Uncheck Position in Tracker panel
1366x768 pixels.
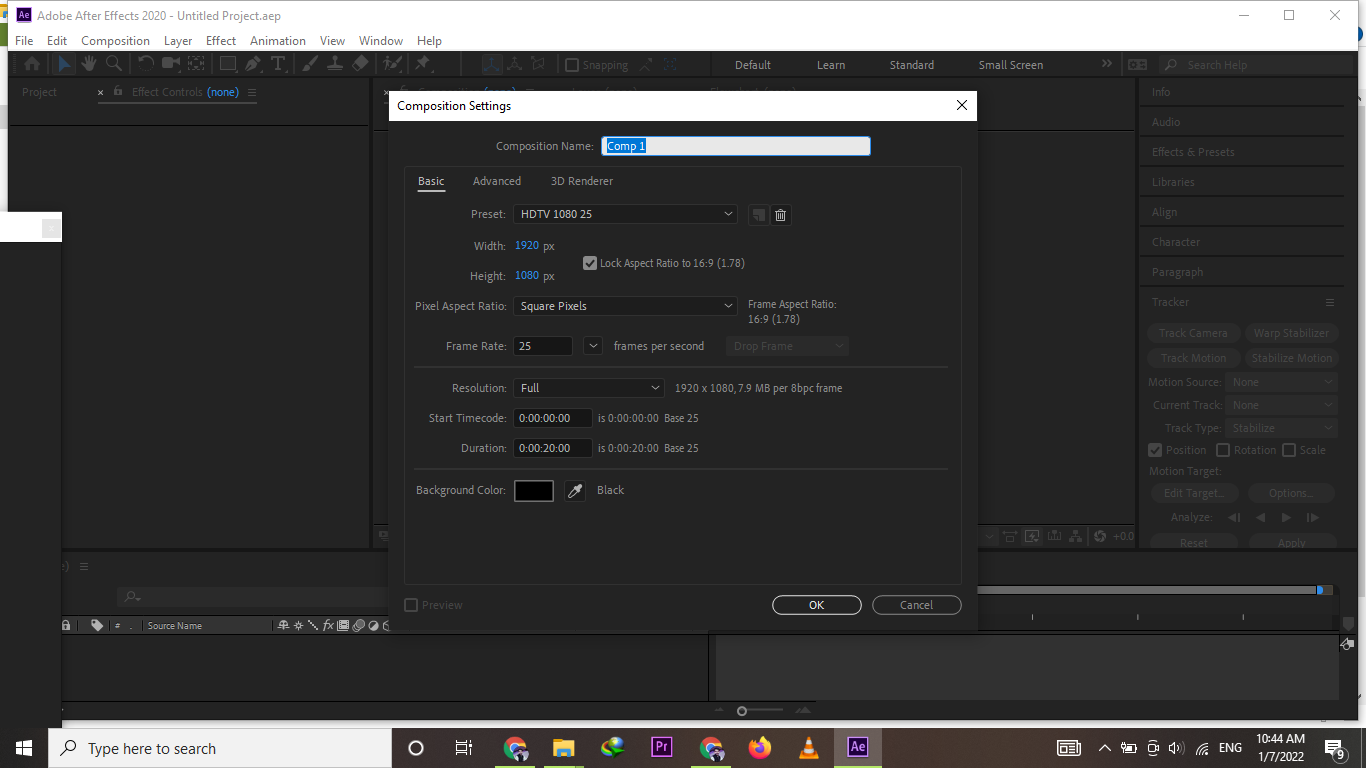(x=1155, y=450)
